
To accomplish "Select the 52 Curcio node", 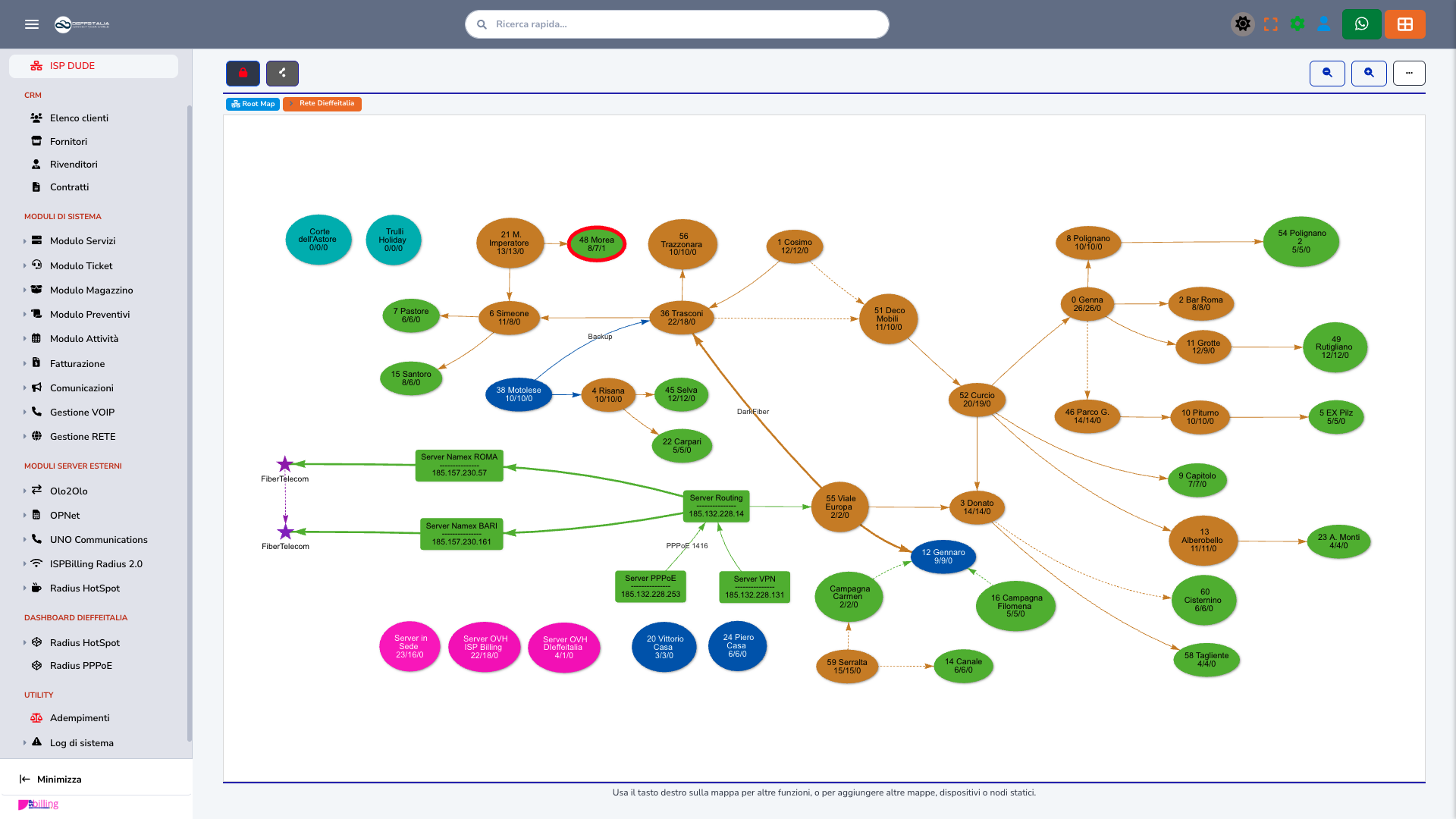I will [x=977, y=400].
